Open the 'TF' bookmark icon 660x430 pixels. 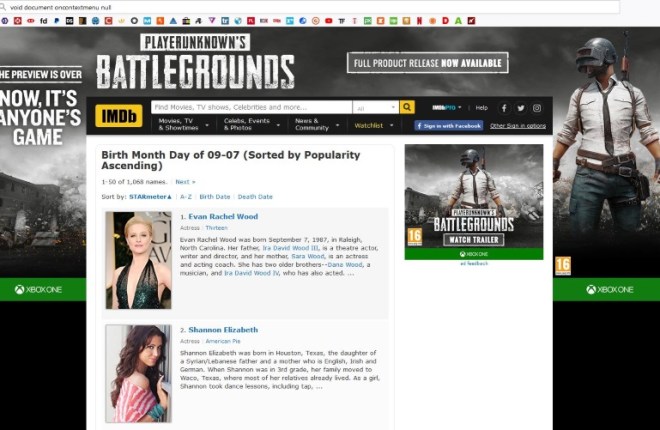(x=341, y=21)
